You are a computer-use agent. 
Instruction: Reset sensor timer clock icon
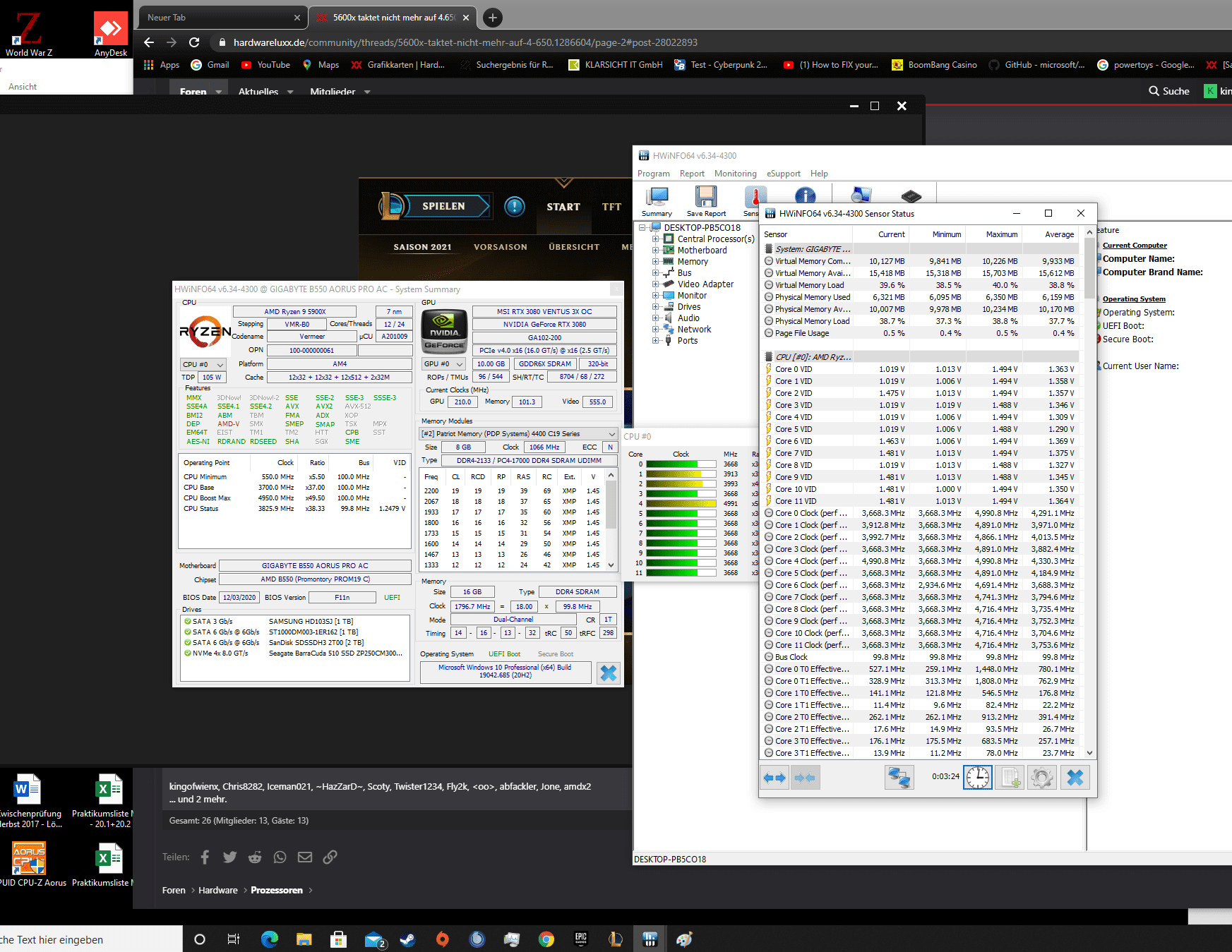pyautogui.click(x=978, y=778)
